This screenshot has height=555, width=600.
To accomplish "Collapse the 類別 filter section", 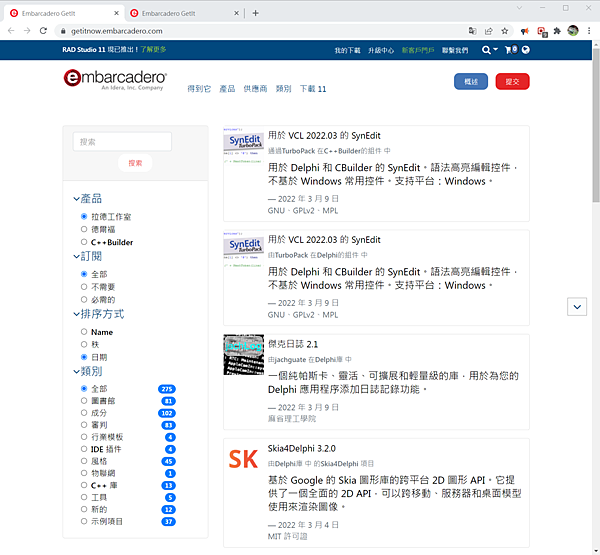I will 88,371.
